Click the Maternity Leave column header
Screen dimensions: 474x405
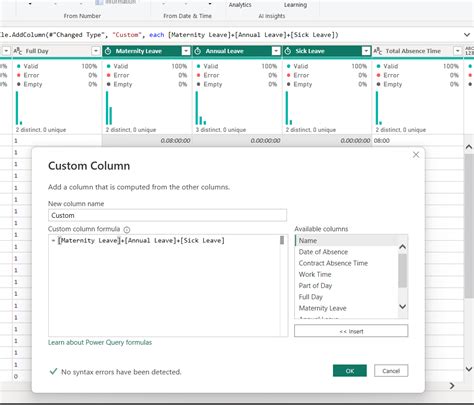click(x=147, y=51)
